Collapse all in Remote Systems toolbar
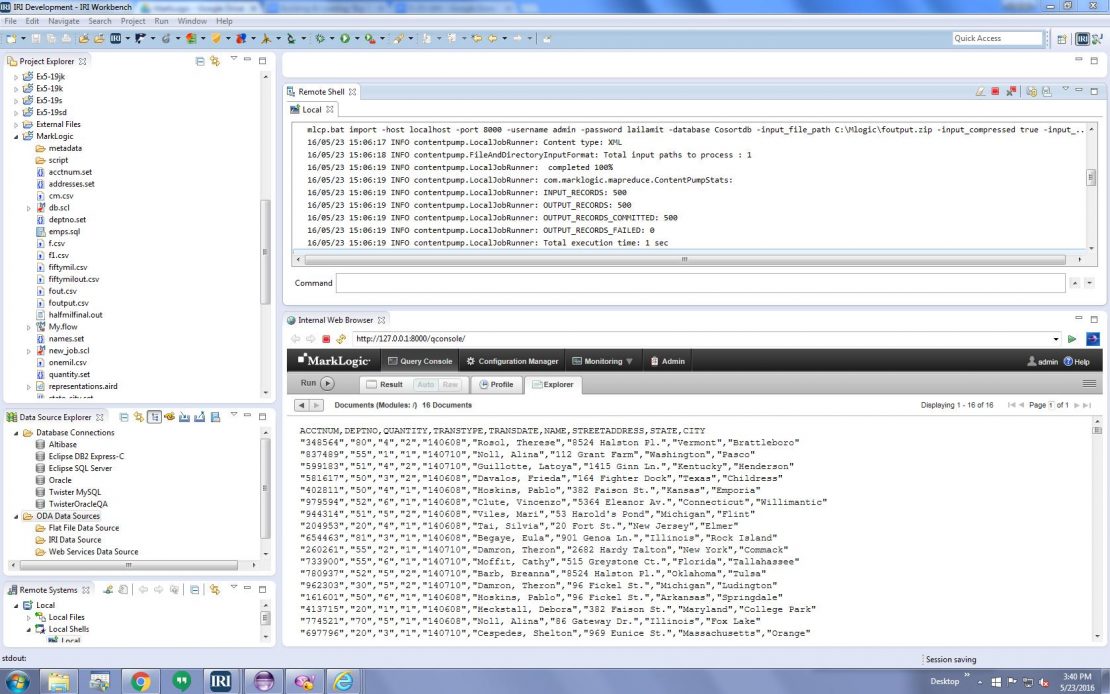The width and height of the screenshot is (1110, 694). (x=195, y=590)
